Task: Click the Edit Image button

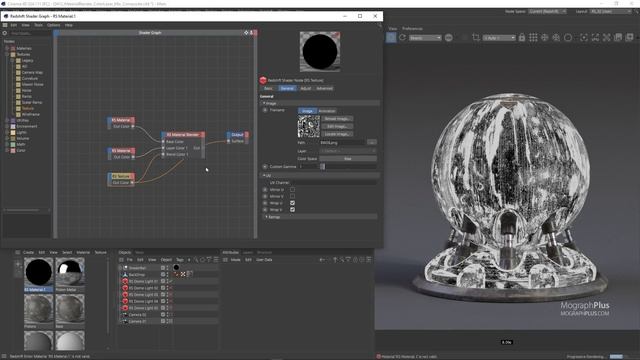Action: [337, 126]
